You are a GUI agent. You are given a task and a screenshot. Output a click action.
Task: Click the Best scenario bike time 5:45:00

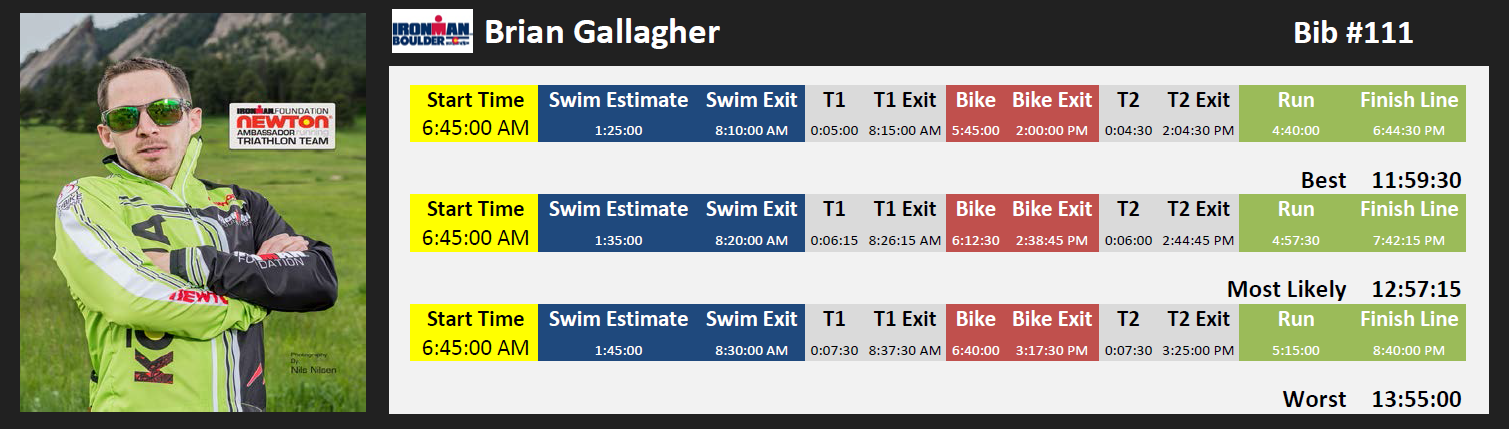pos(975,131)
